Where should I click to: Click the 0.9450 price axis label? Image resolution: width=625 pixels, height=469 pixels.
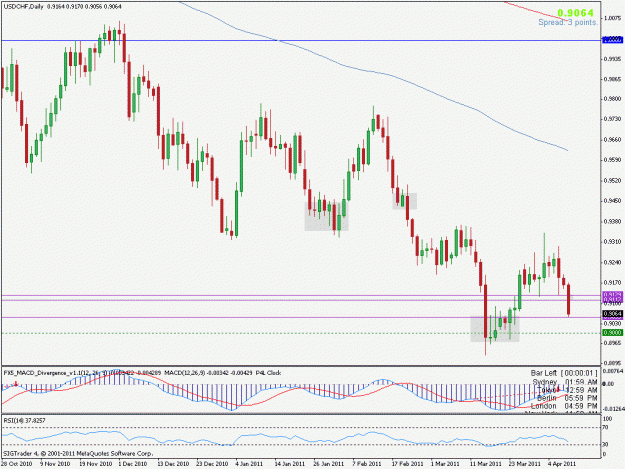click(x=613, y=201)
